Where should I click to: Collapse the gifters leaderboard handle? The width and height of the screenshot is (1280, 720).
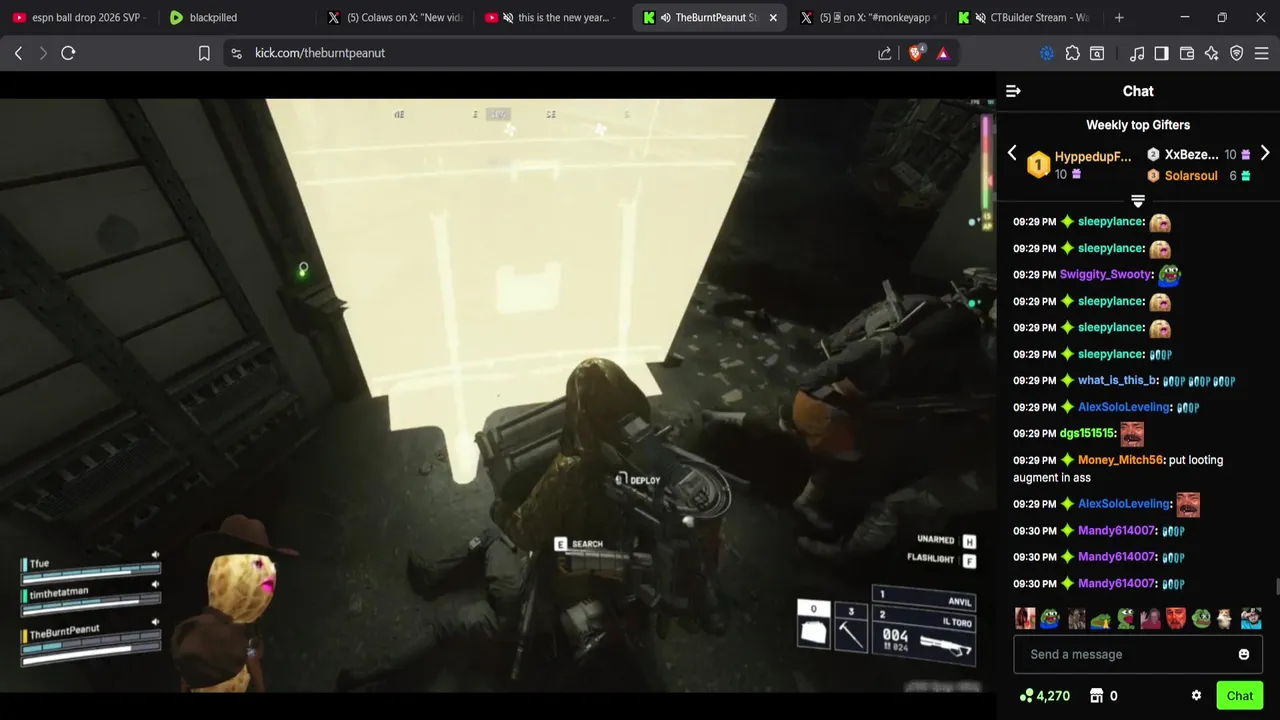click(1138, 201)
